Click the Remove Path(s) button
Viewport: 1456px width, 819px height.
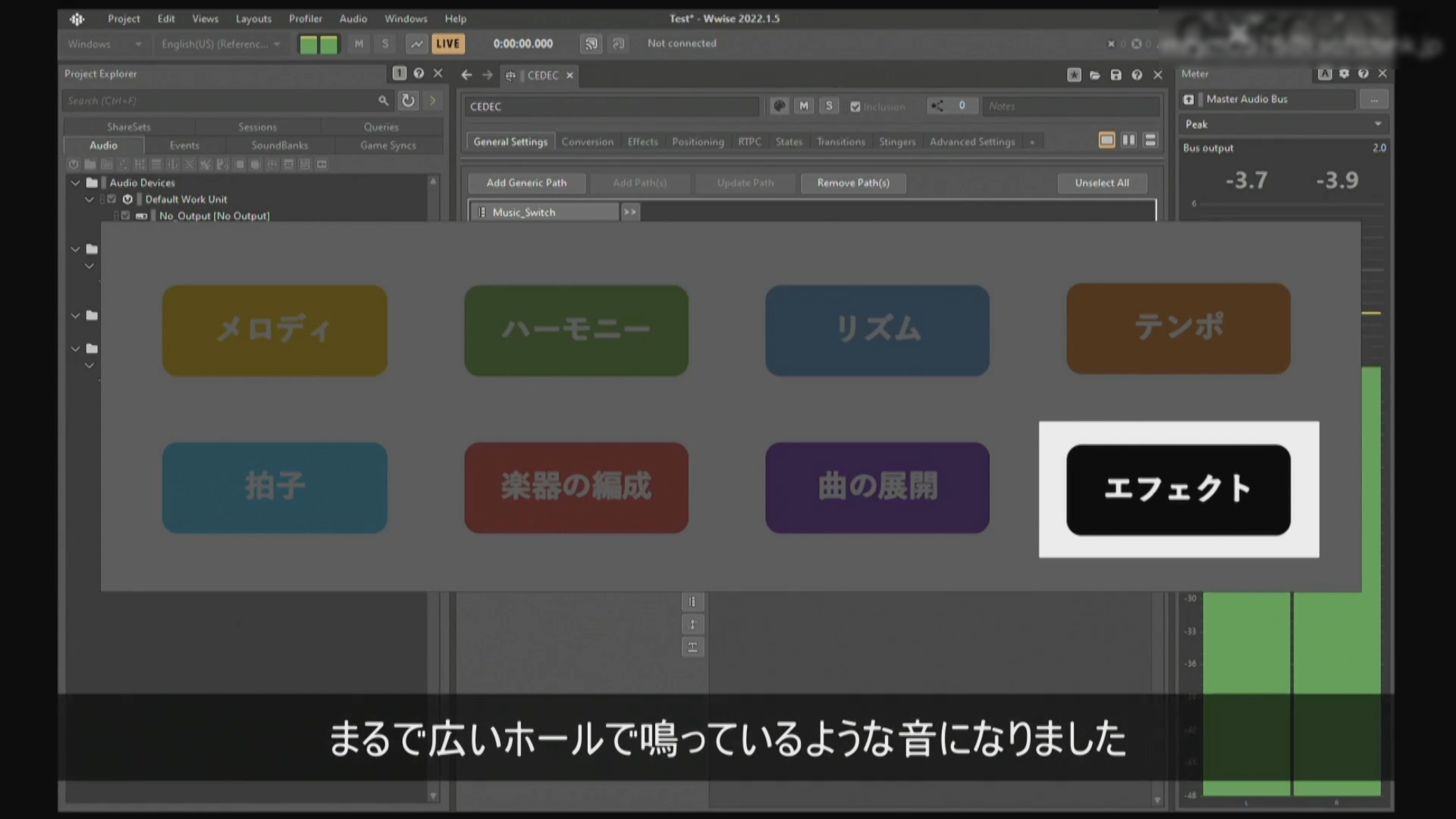click(x=854, y=183)
